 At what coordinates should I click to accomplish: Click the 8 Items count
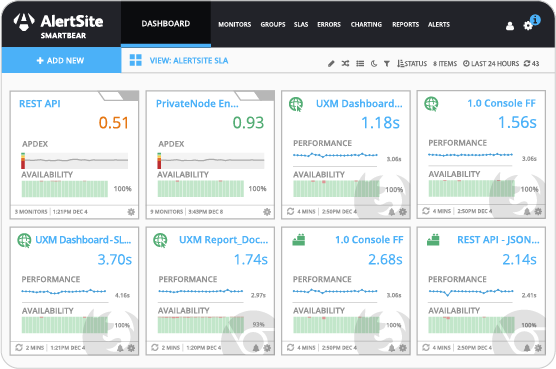445,64
